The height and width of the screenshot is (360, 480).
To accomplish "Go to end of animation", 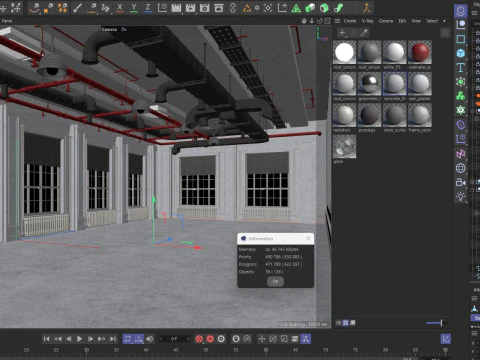I will (x=113, y=339).
